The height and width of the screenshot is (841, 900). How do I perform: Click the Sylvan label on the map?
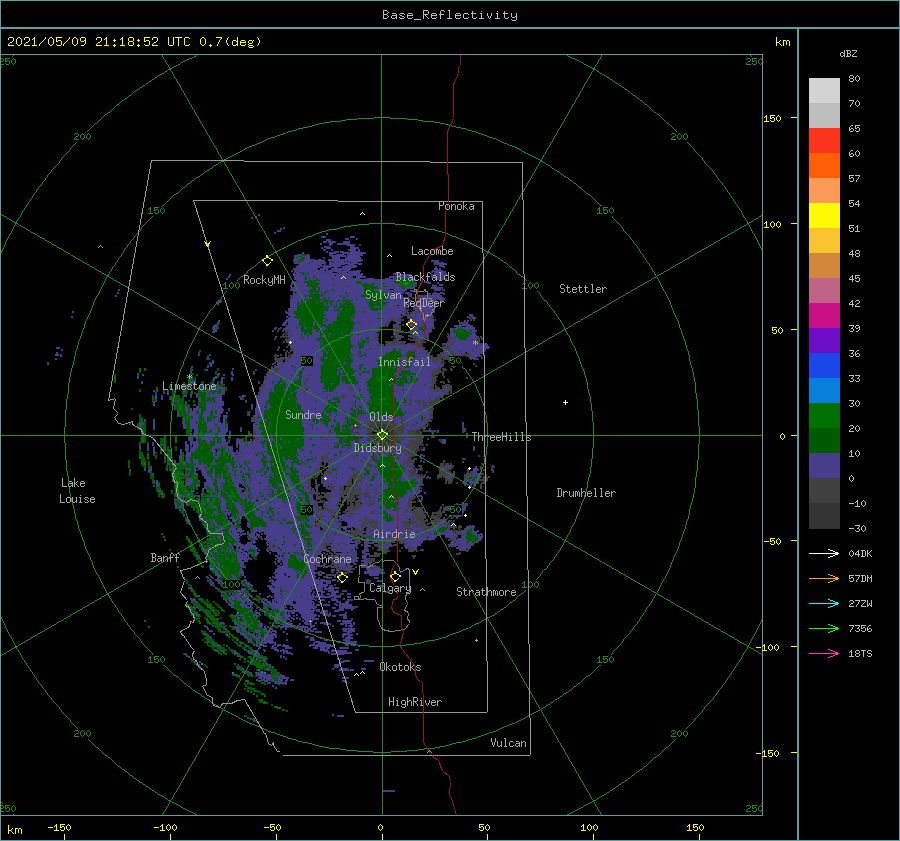coord(383,295)
